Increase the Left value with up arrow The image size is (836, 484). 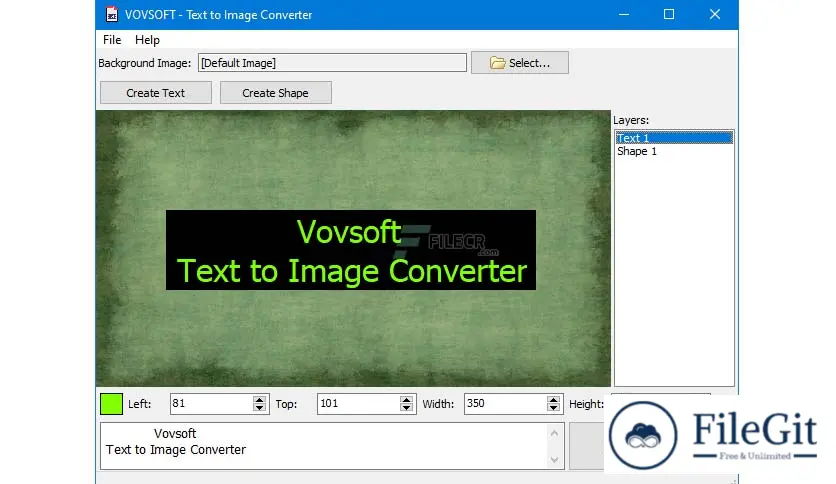pyautogui.click(x=260, y=399)
